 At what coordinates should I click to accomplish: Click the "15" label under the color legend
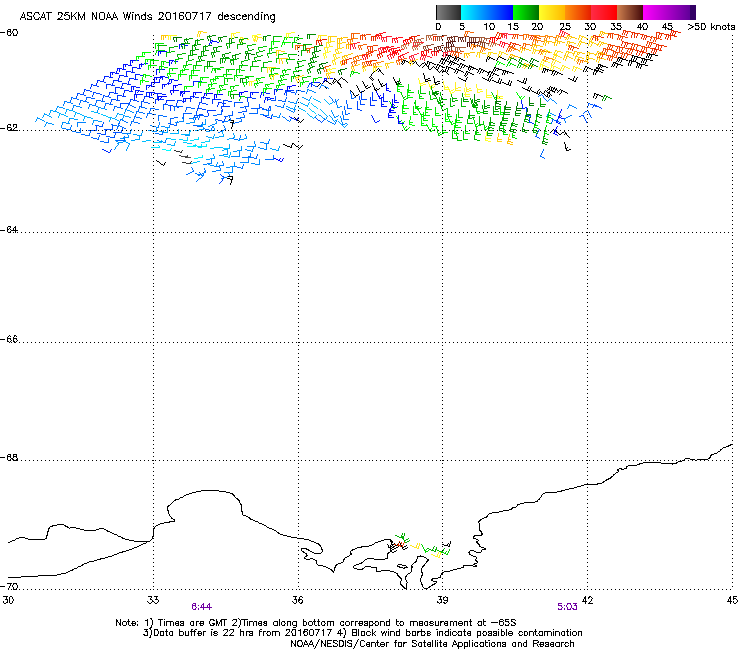point(513,27)
